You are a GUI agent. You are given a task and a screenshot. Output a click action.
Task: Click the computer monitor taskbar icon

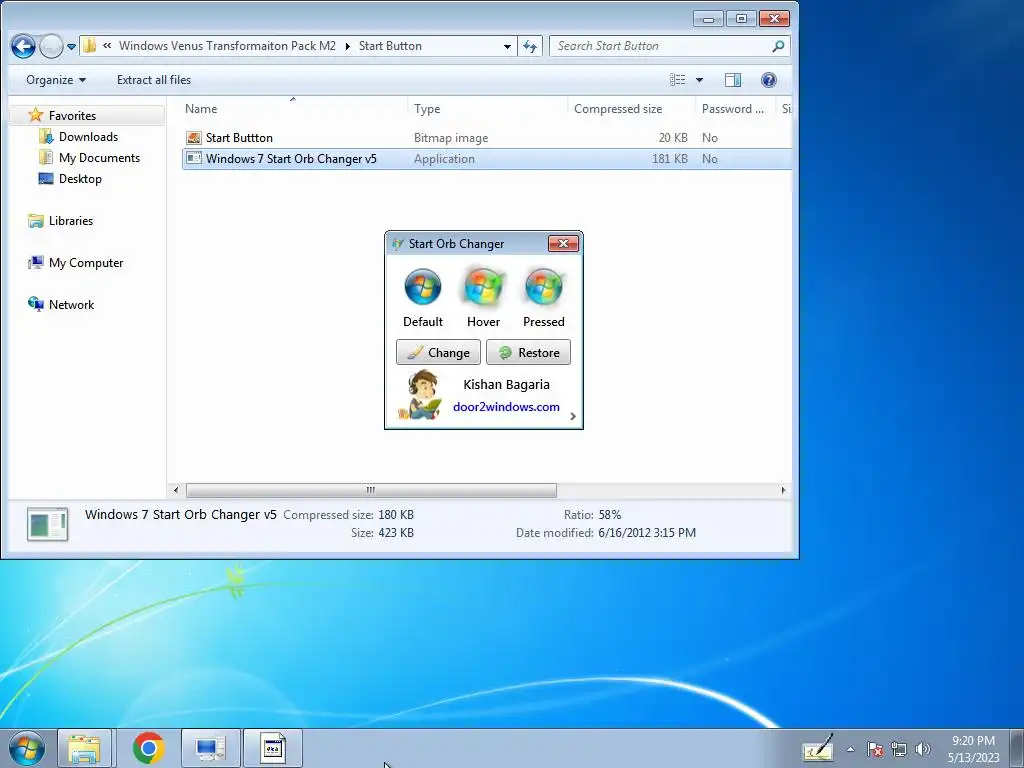pos(211,748)
